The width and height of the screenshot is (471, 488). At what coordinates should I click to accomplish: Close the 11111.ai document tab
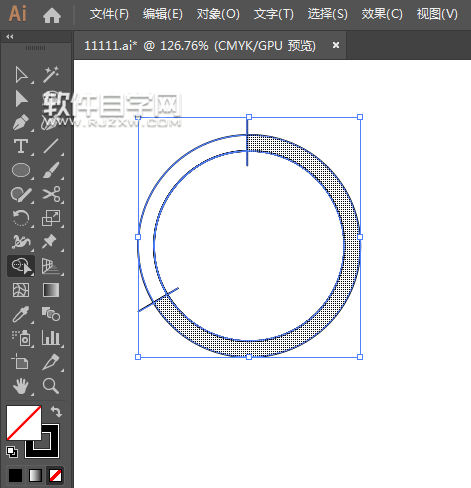tap(336, 45)
